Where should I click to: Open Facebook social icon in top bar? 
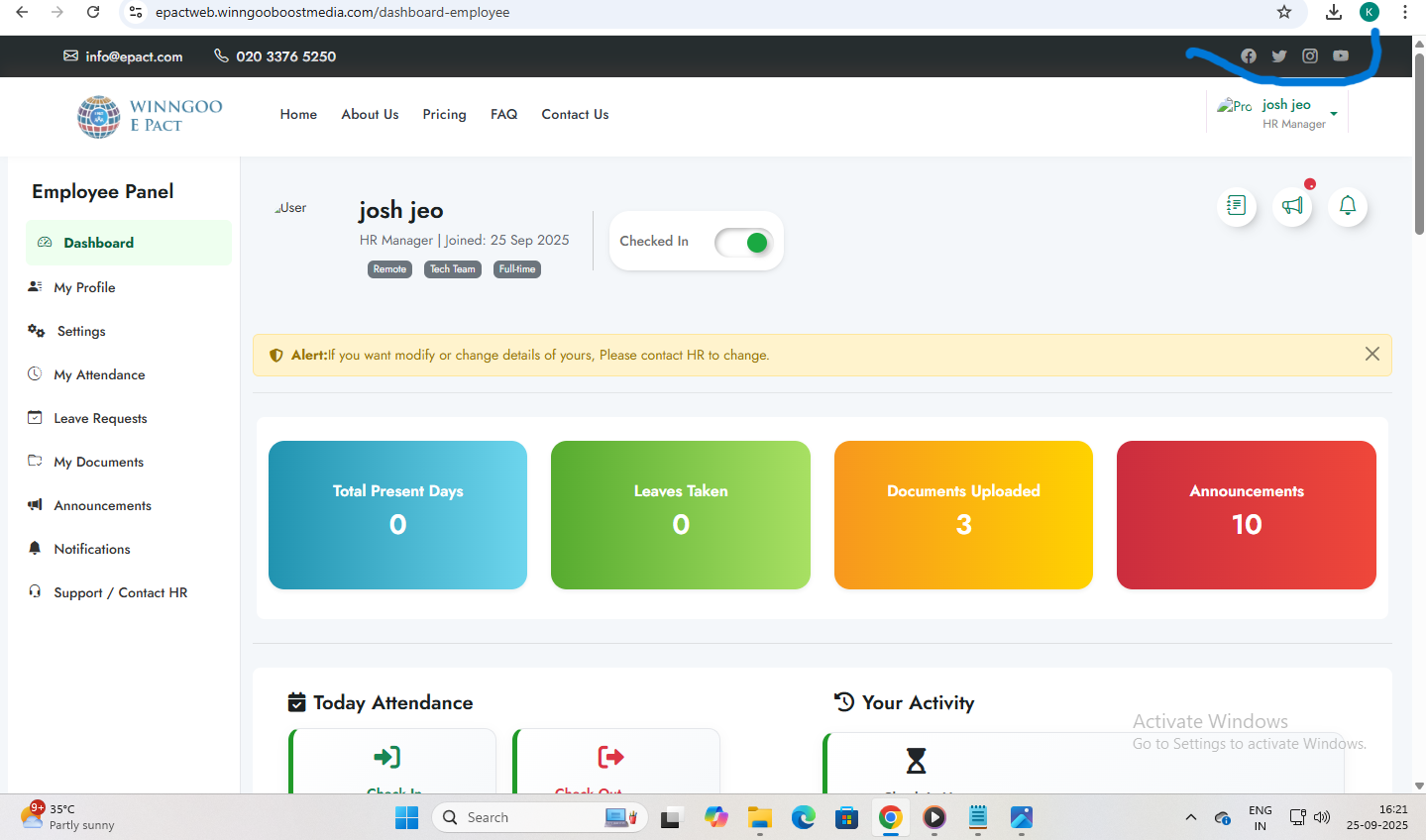coord(1249,56)
